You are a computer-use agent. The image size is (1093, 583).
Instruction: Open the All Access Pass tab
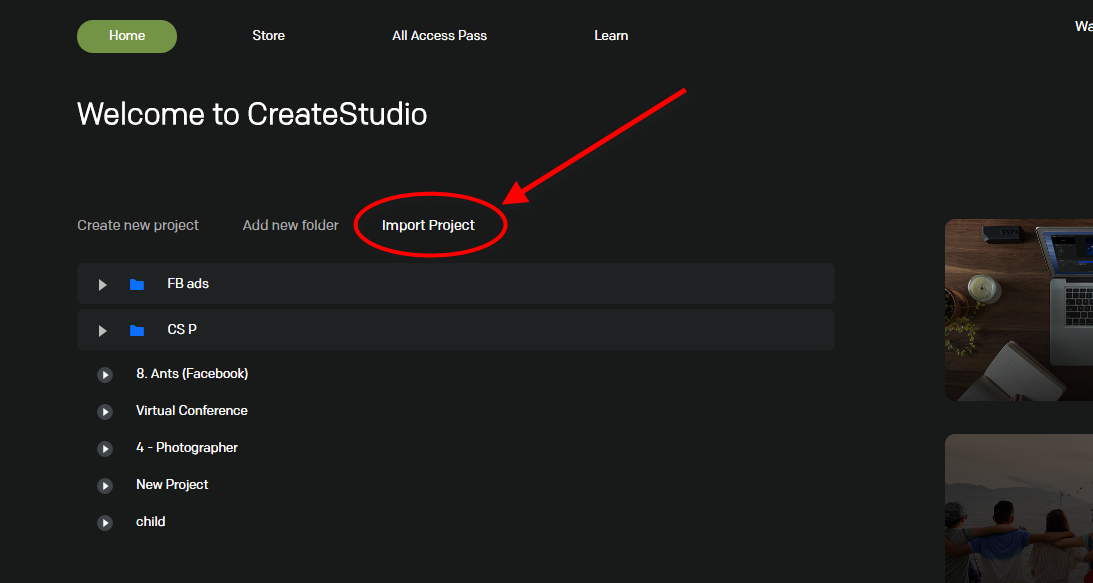point(439,36)
